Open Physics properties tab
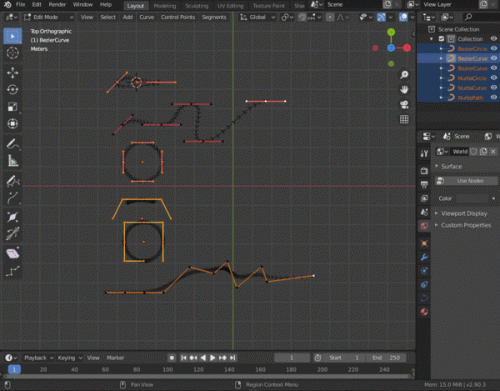Screen dimensions: 500x391 (424, 271)
